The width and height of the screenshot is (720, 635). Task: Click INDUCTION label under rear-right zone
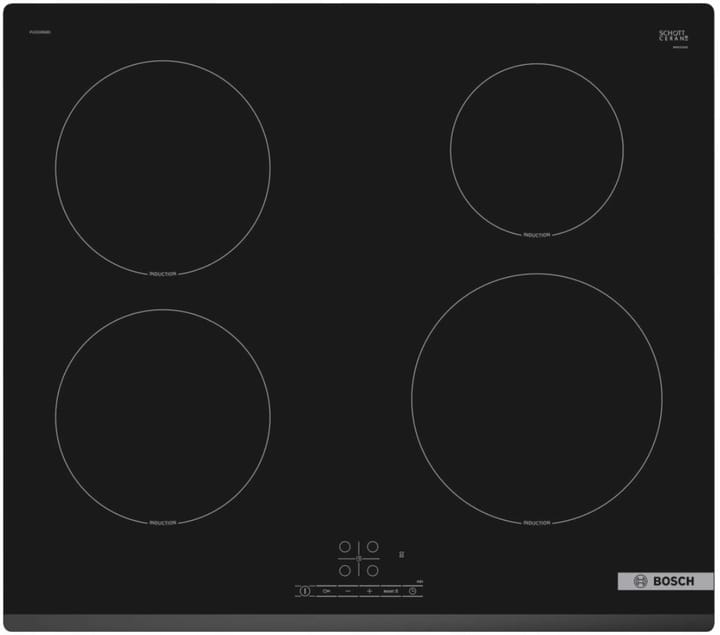(537, 235)
